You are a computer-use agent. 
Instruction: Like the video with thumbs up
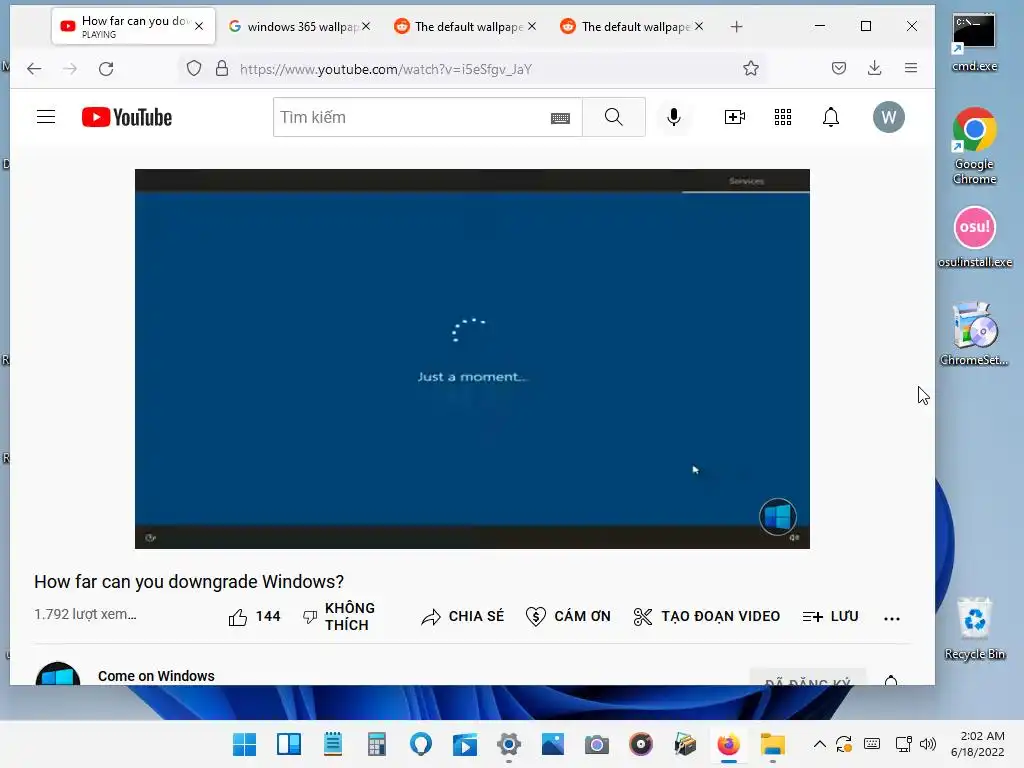[254, 616]
